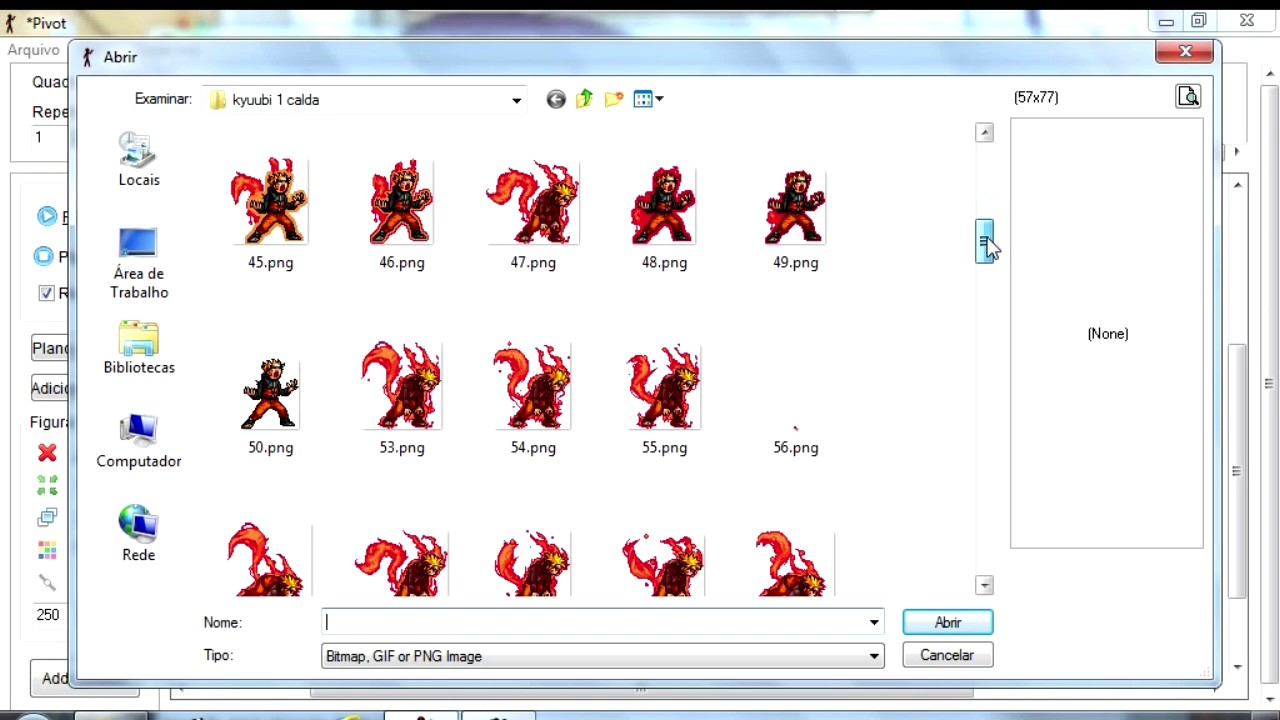Open the Locais recent places shortcut

[139, 160]
